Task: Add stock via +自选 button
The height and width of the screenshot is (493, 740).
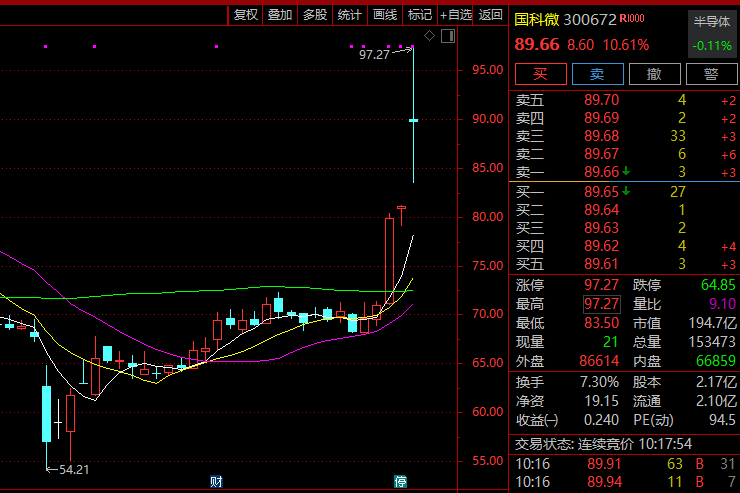Action: coord(455,14)
